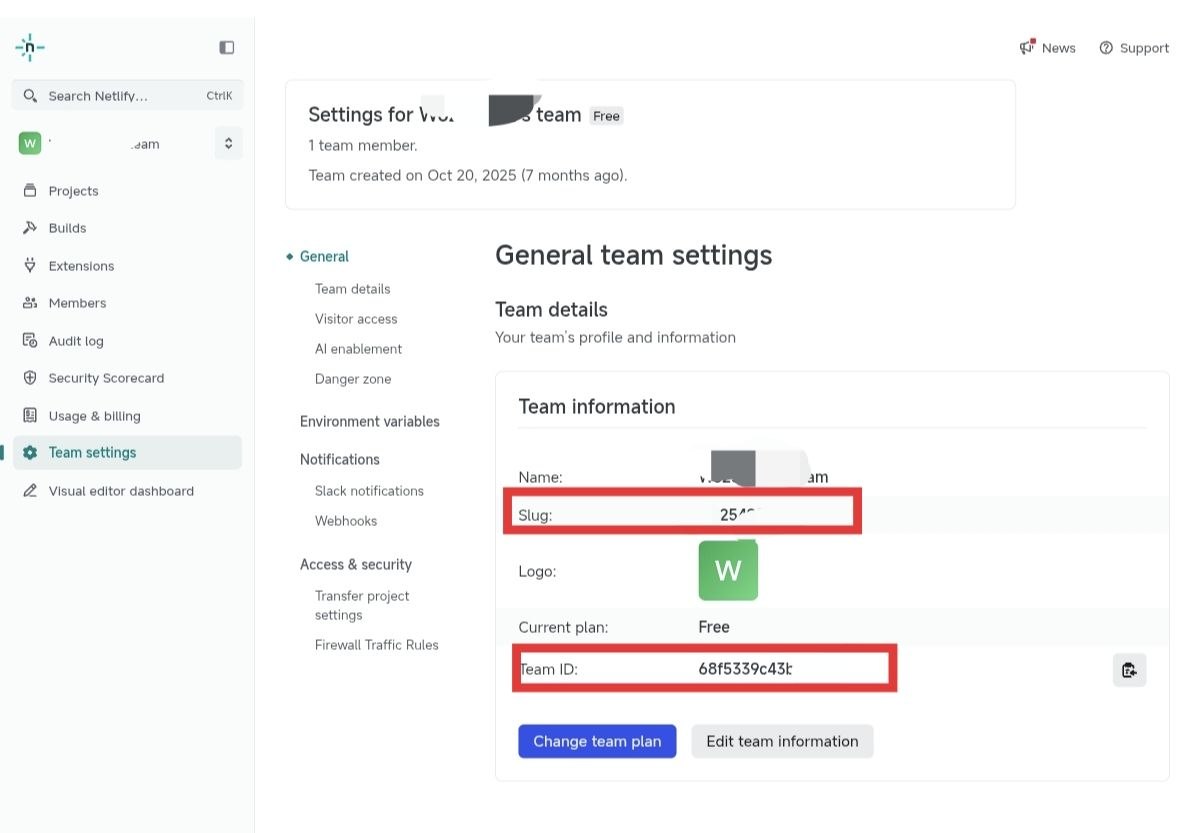Jump to Team details subsection
Screen dimensions: 1199x833
pos(353,288)
